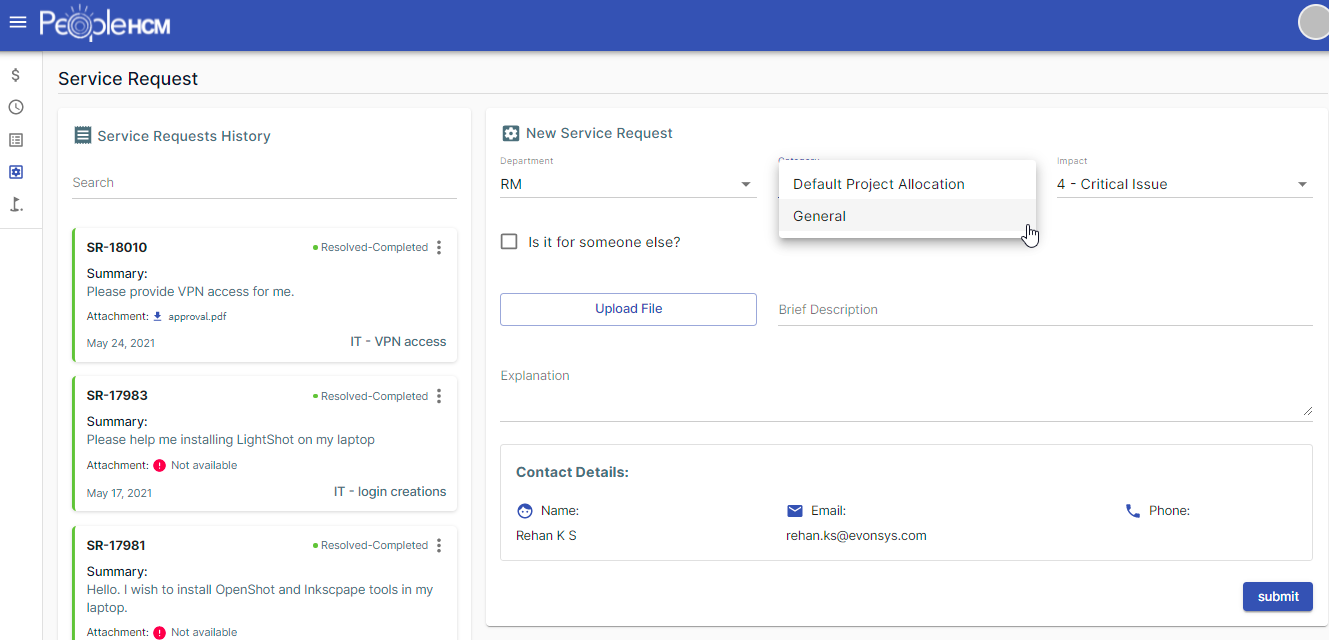This screenshot has height=640, width=1329.
Task: Click into the Explanation text area
Action: point(905,396)
